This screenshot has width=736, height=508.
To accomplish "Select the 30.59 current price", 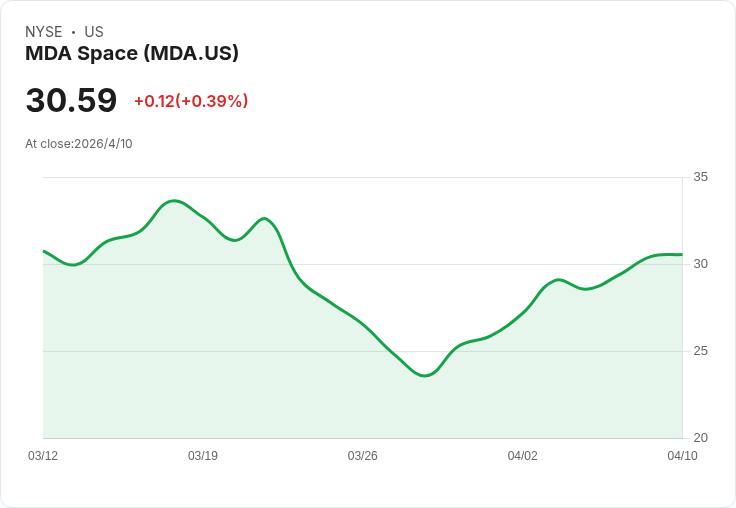I will [71, 101].
